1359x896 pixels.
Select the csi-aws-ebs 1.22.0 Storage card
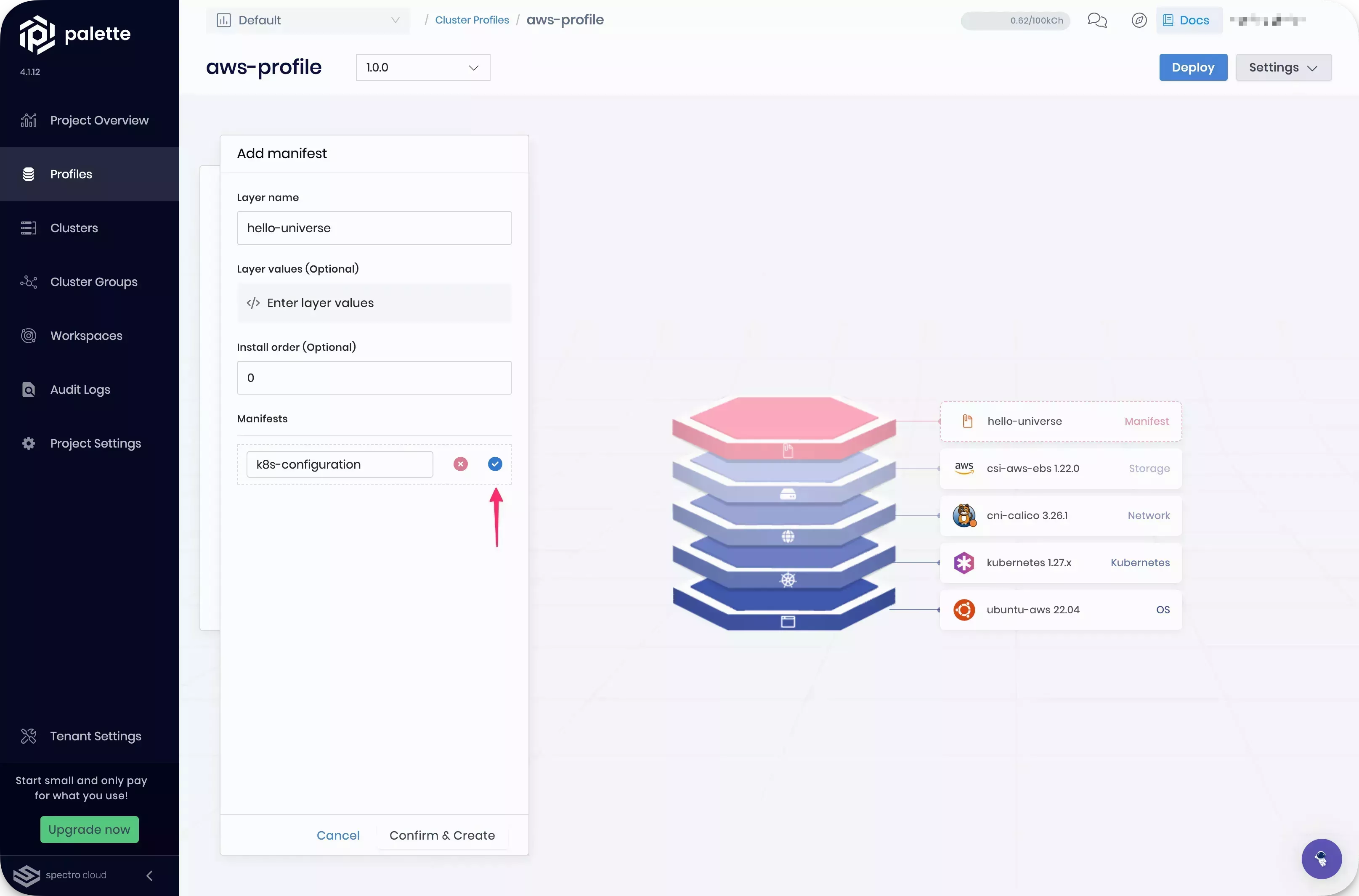point(1061,469)
